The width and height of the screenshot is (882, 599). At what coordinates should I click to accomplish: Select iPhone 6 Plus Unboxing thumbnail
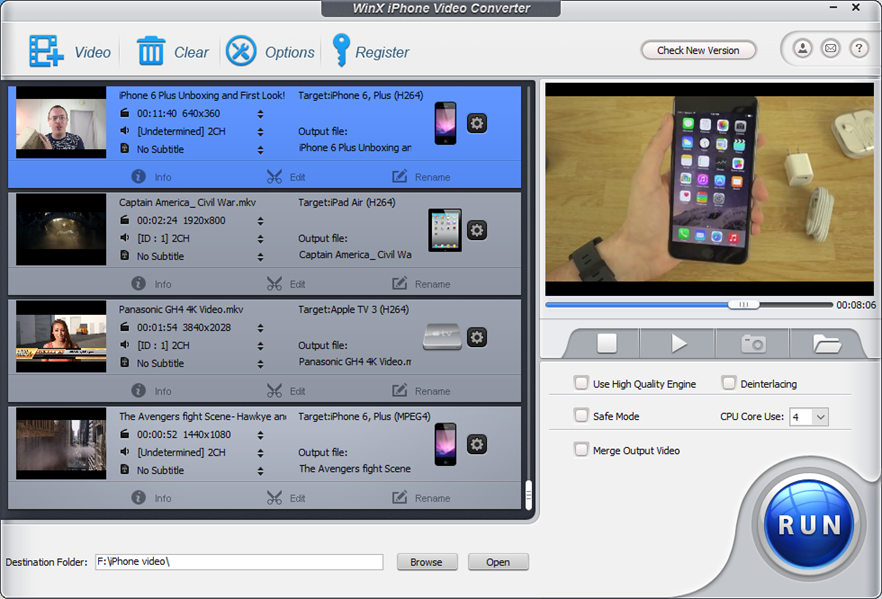point(61,122)
